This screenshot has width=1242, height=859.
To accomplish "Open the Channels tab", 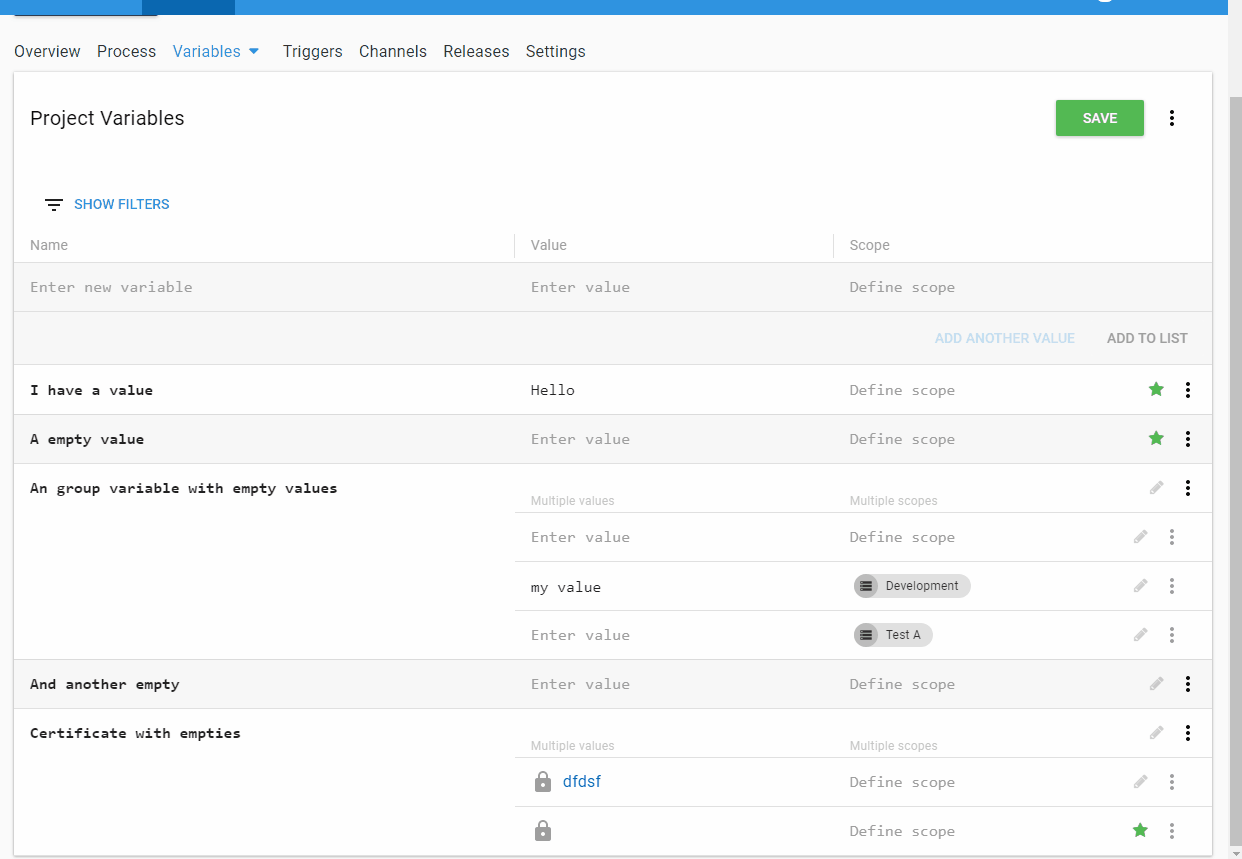I will 393,51.
